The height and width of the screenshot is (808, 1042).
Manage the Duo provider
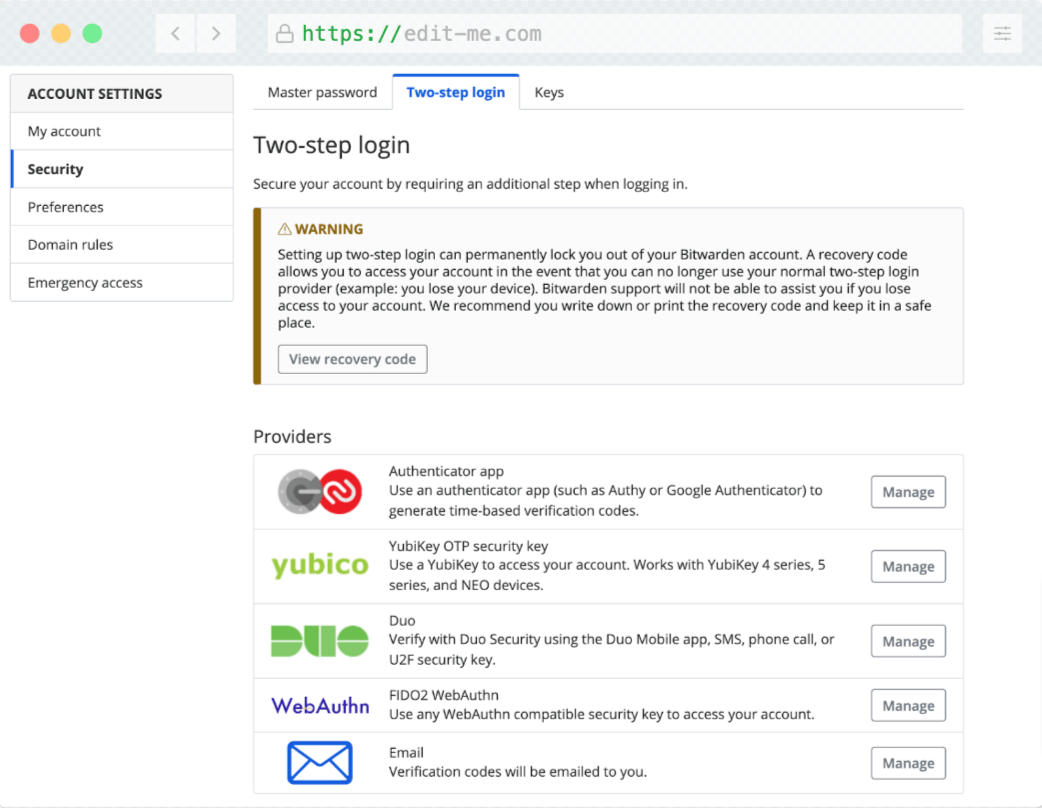(907, 642)
